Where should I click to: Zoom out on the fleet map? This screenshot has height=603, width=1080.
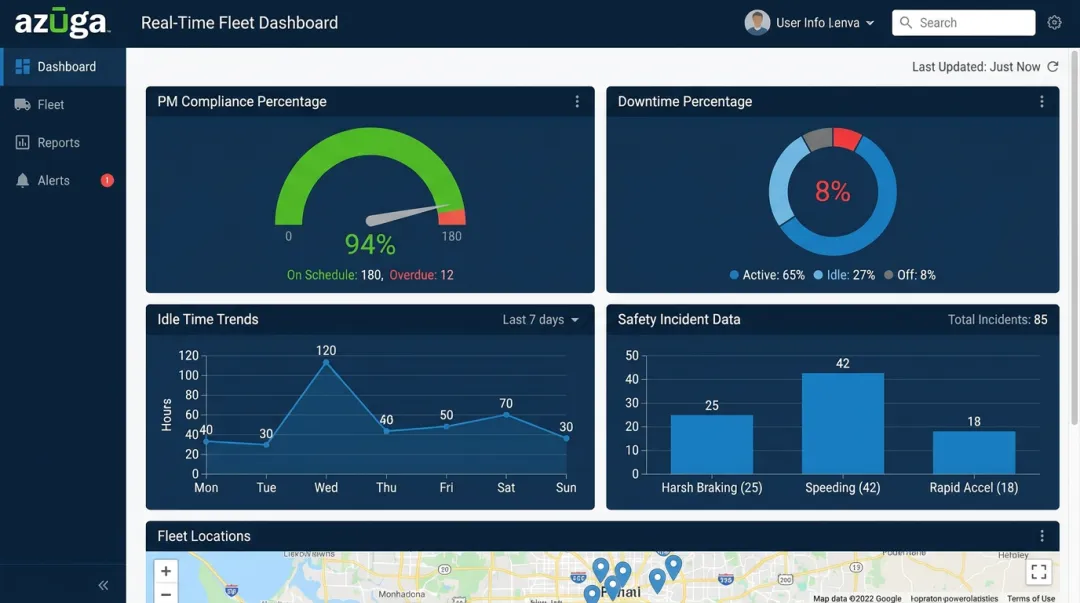166,593
